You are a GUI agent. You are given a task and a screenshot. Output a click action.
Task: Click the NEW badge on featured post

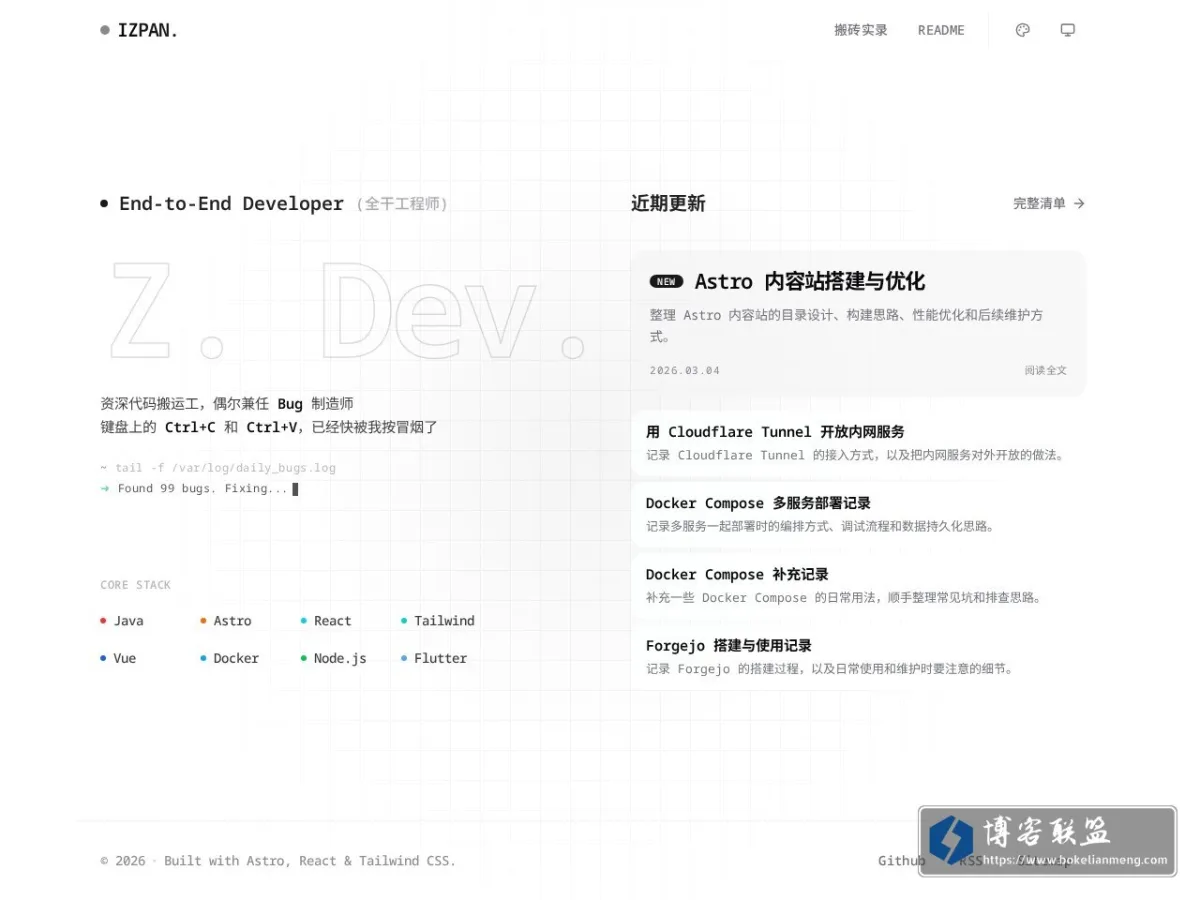(666, 282)
